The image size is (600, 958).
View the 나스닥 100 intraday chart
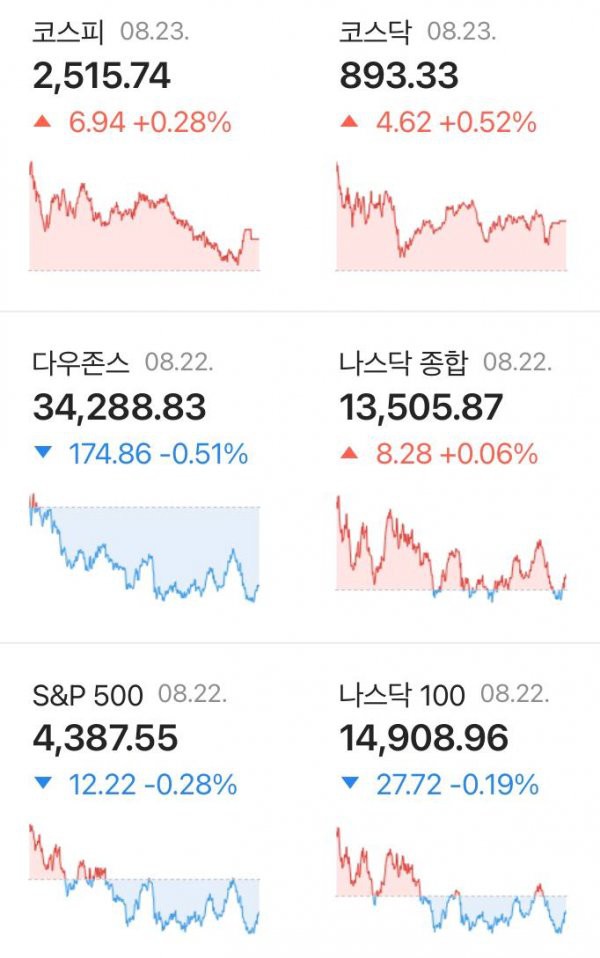coord(452,880)
